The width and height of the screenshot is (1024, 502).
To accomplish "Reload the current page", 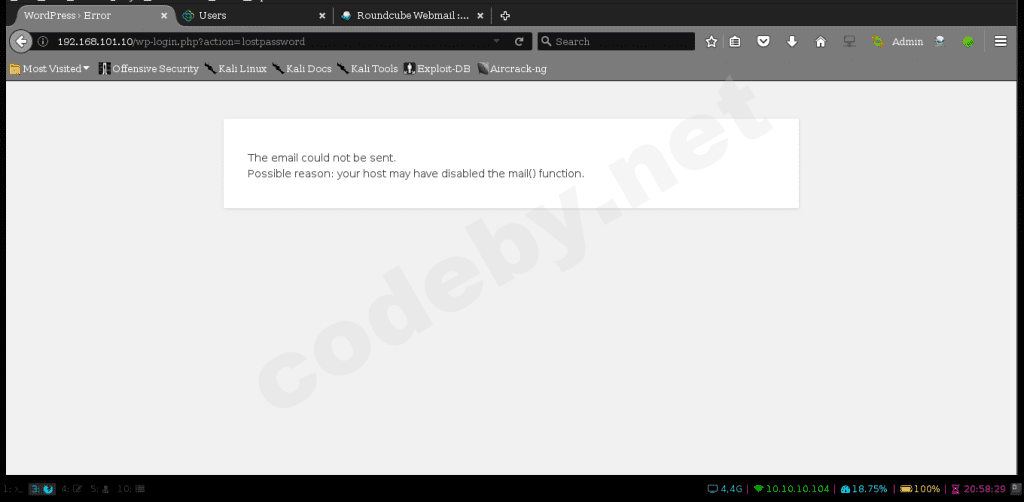I will click(x=519, y=42).
